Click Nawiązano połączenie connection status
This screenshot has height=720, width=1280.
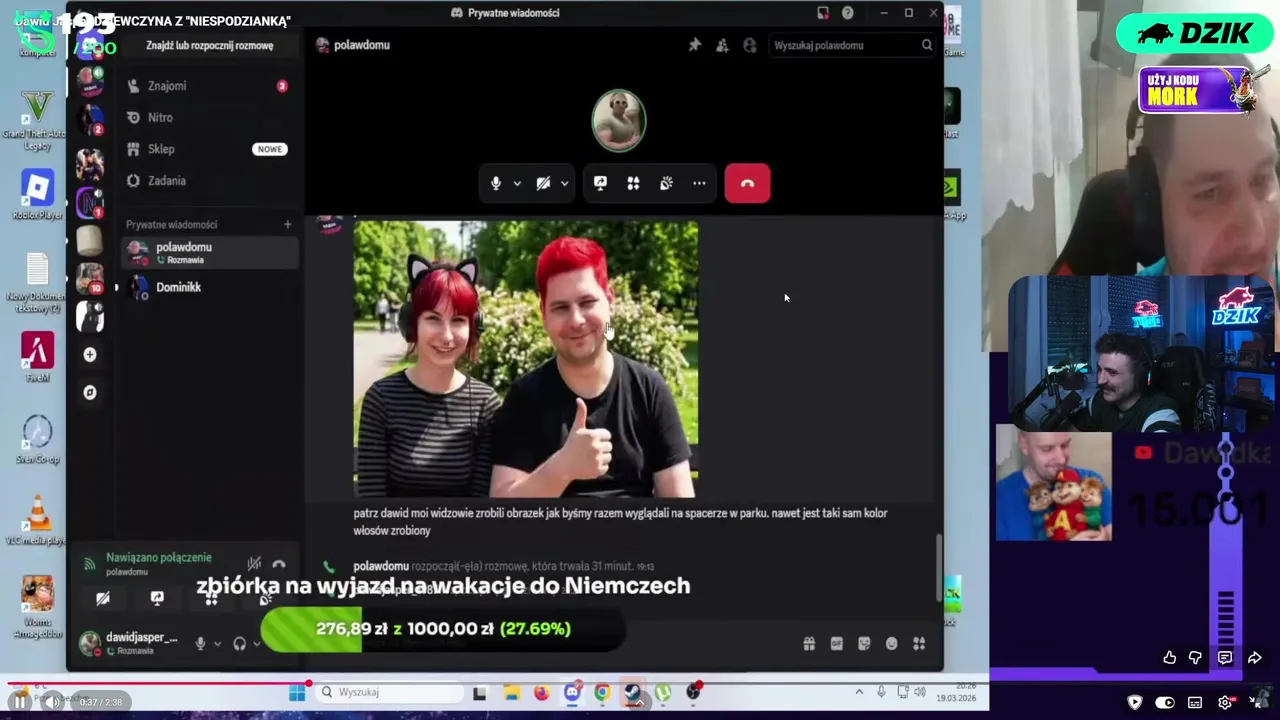coord(159,558)
